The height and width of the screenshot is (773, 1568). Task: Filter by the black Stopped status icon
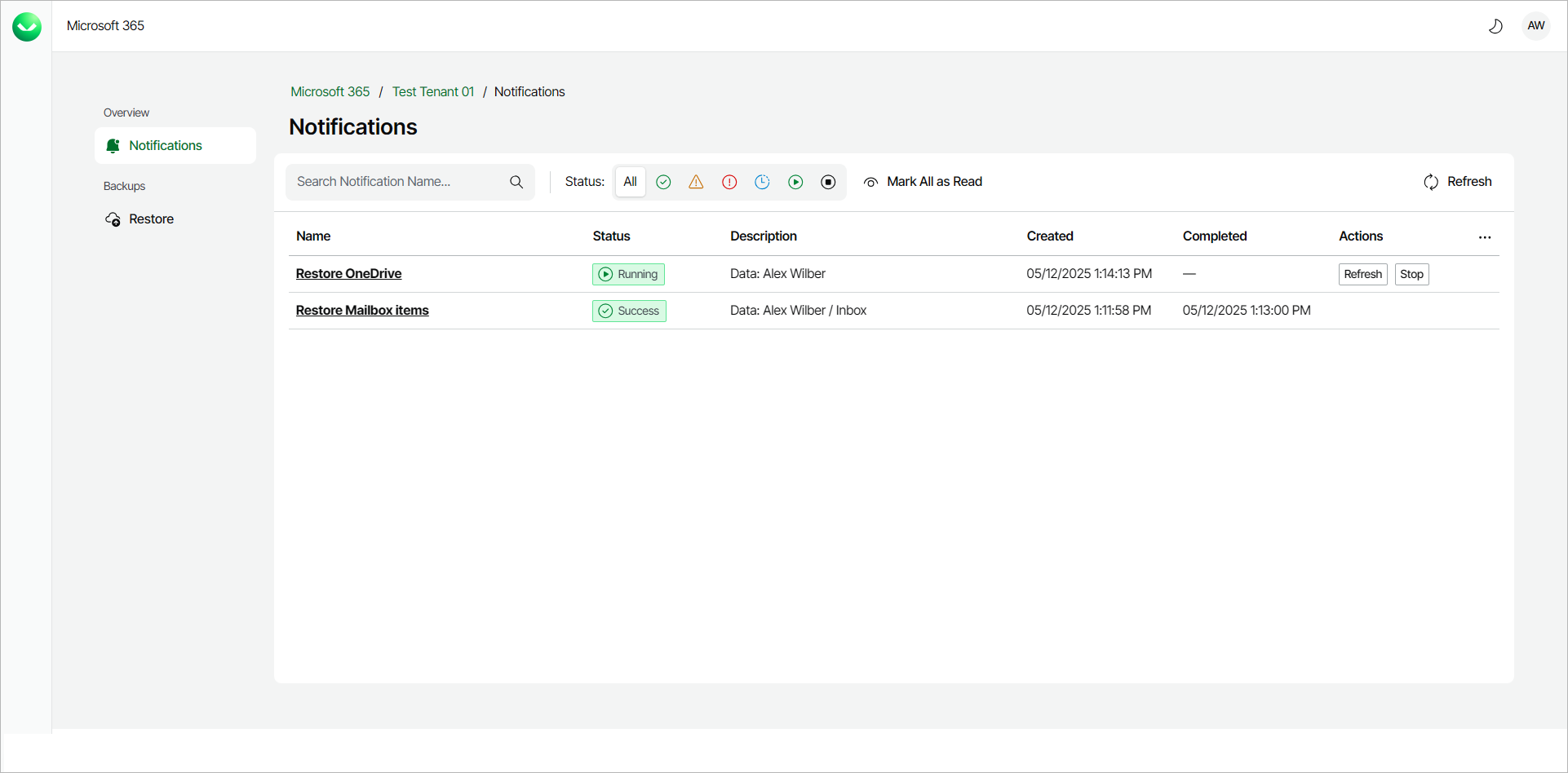(829, 182)
